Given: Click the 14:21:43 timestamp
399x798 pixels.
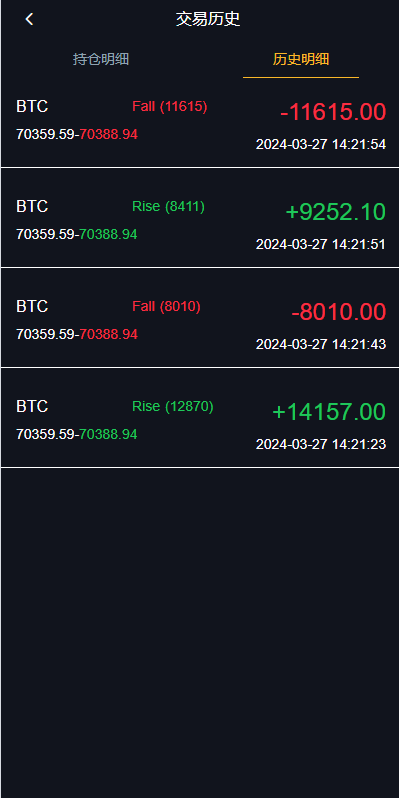Looking at the screenshot, I should pyautogui.click(x=321, y=344).
